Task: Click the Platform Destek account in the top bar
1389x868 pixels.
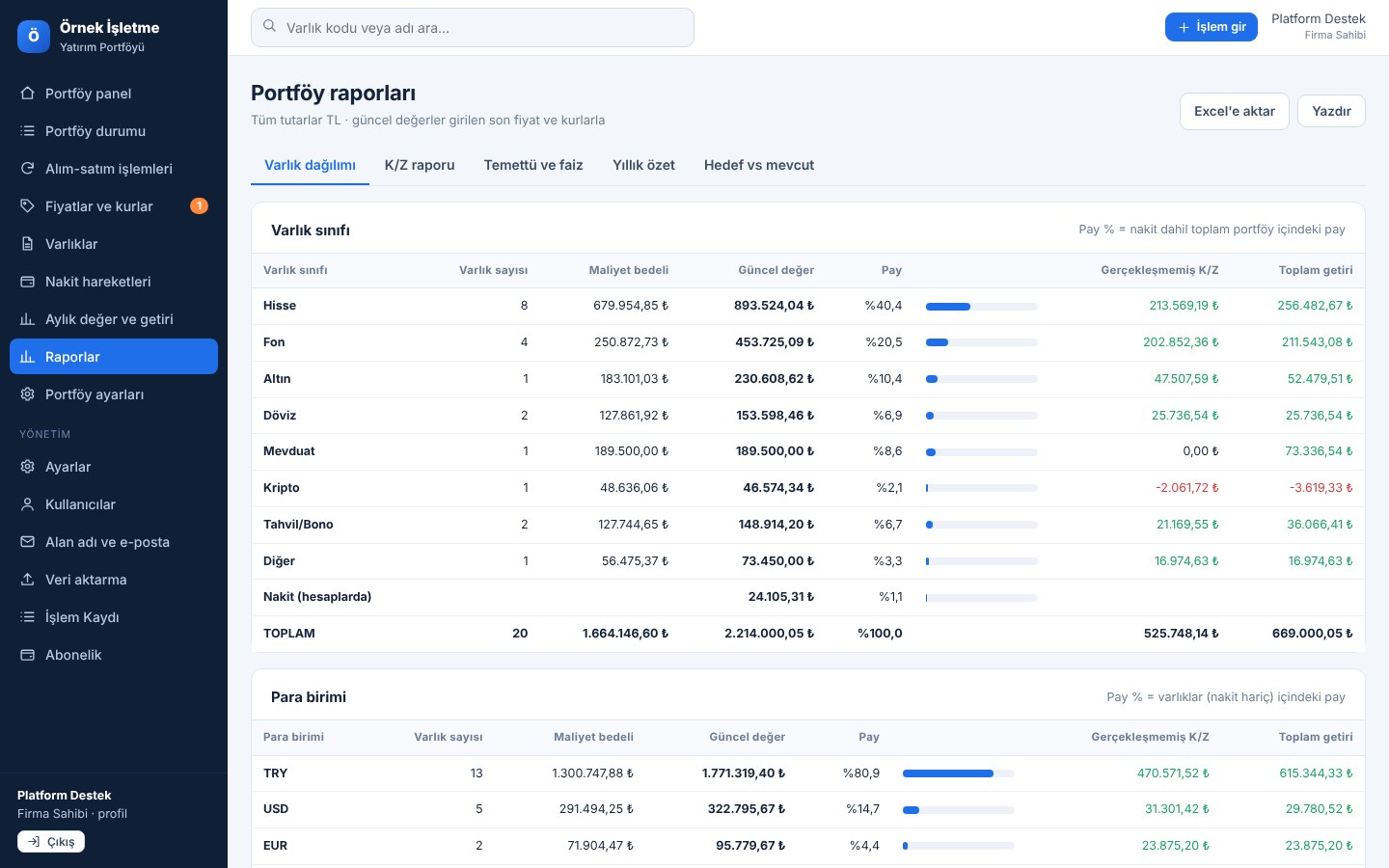Action: (1318, 26)
